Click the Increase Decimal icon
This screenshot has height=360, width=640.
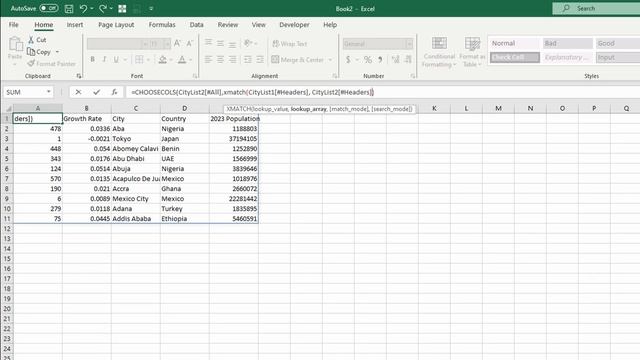click(395, 60)
